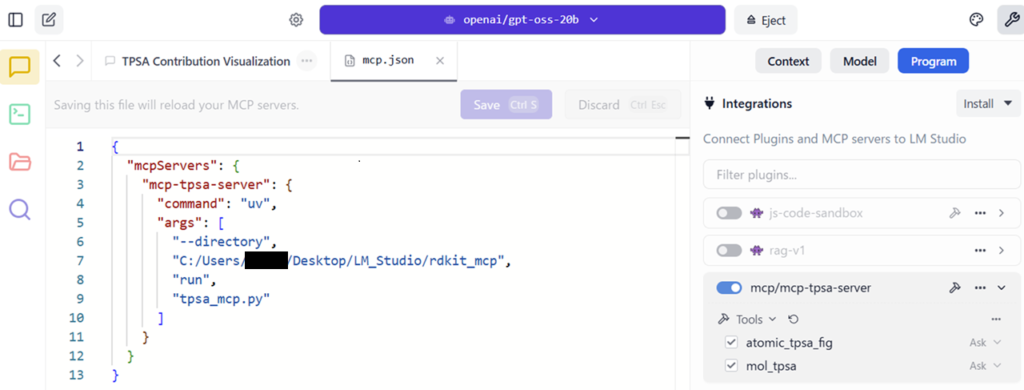
Task: Go forward with the right arrow
Action: coord(80,61)
